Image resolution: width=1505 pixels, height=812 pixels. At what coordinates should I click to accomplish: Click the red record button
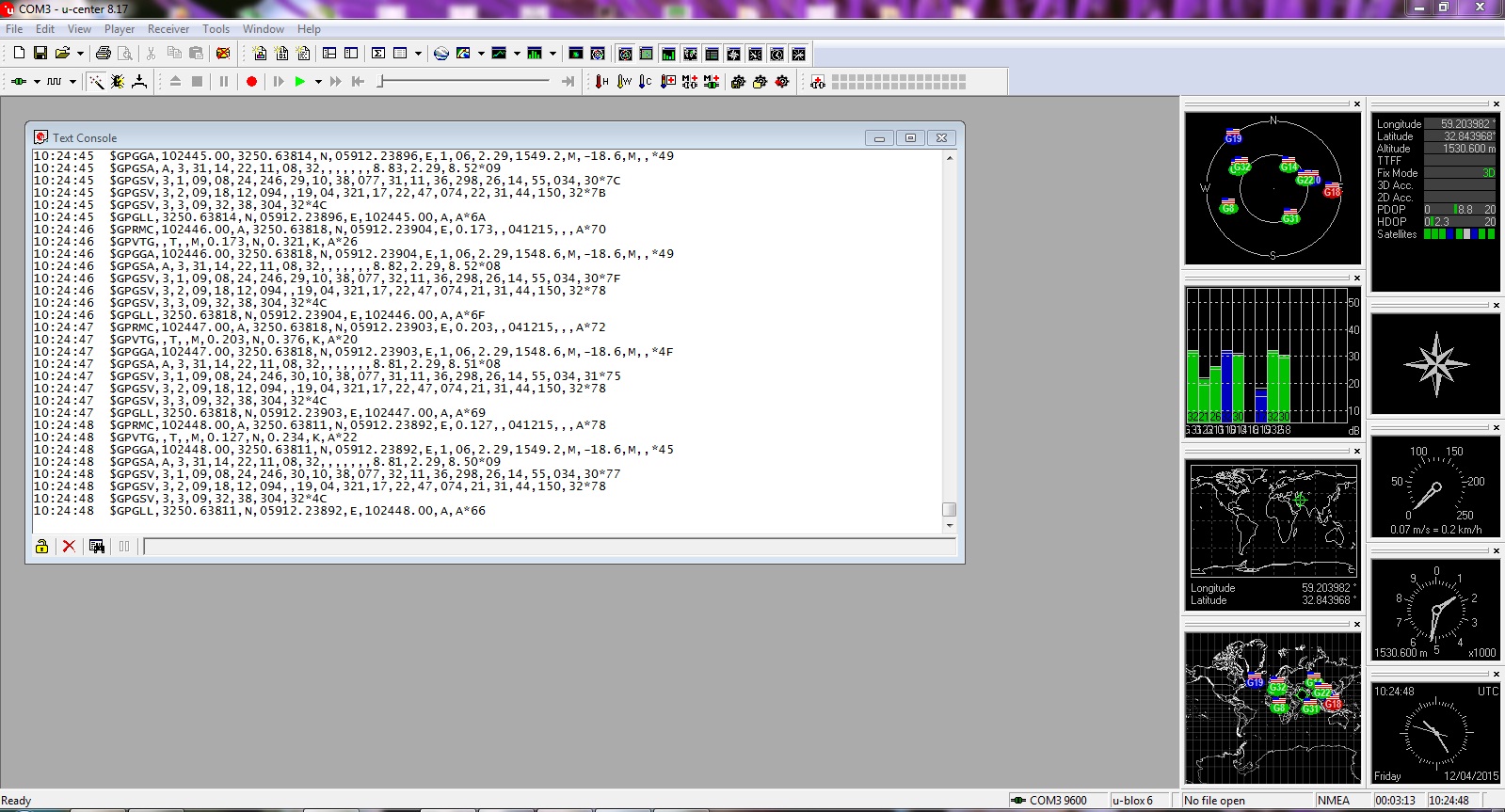pyautogui.click(x=251, y=82)
